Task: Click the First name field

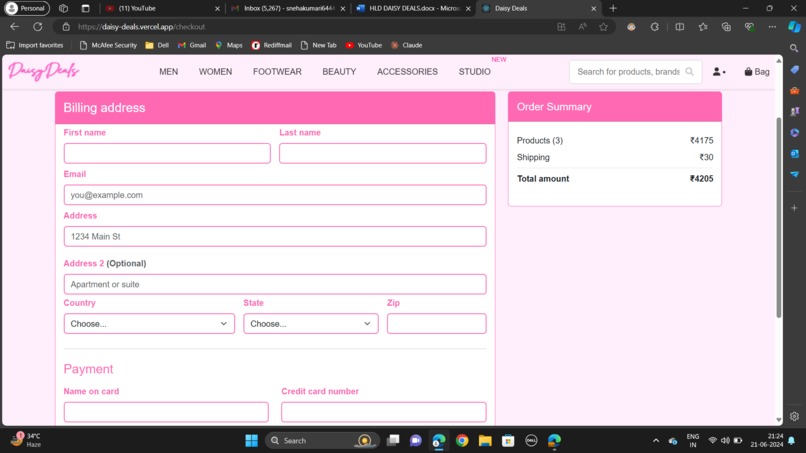Action: point(167,153)
